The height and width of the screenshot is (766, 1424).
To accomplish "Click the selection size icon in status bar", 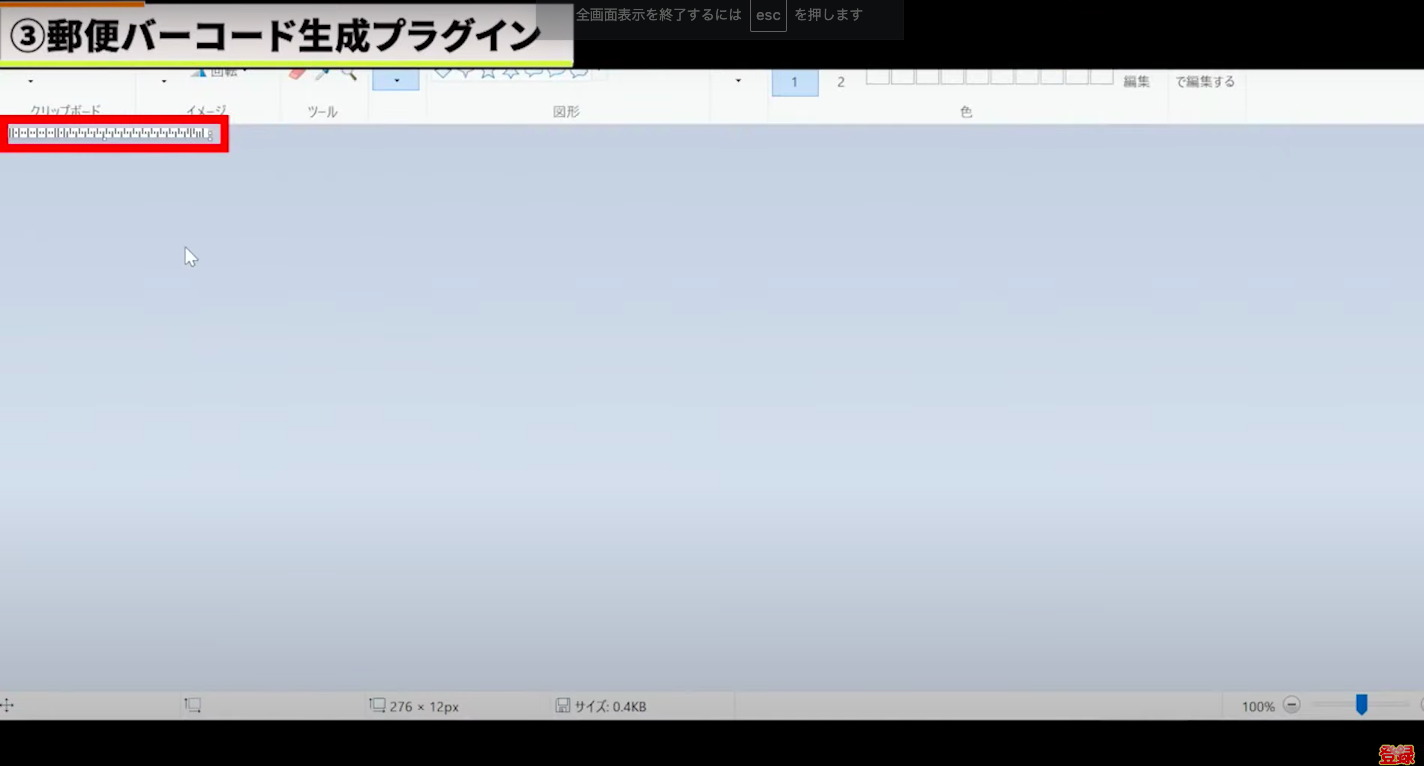I will (193, 706).
